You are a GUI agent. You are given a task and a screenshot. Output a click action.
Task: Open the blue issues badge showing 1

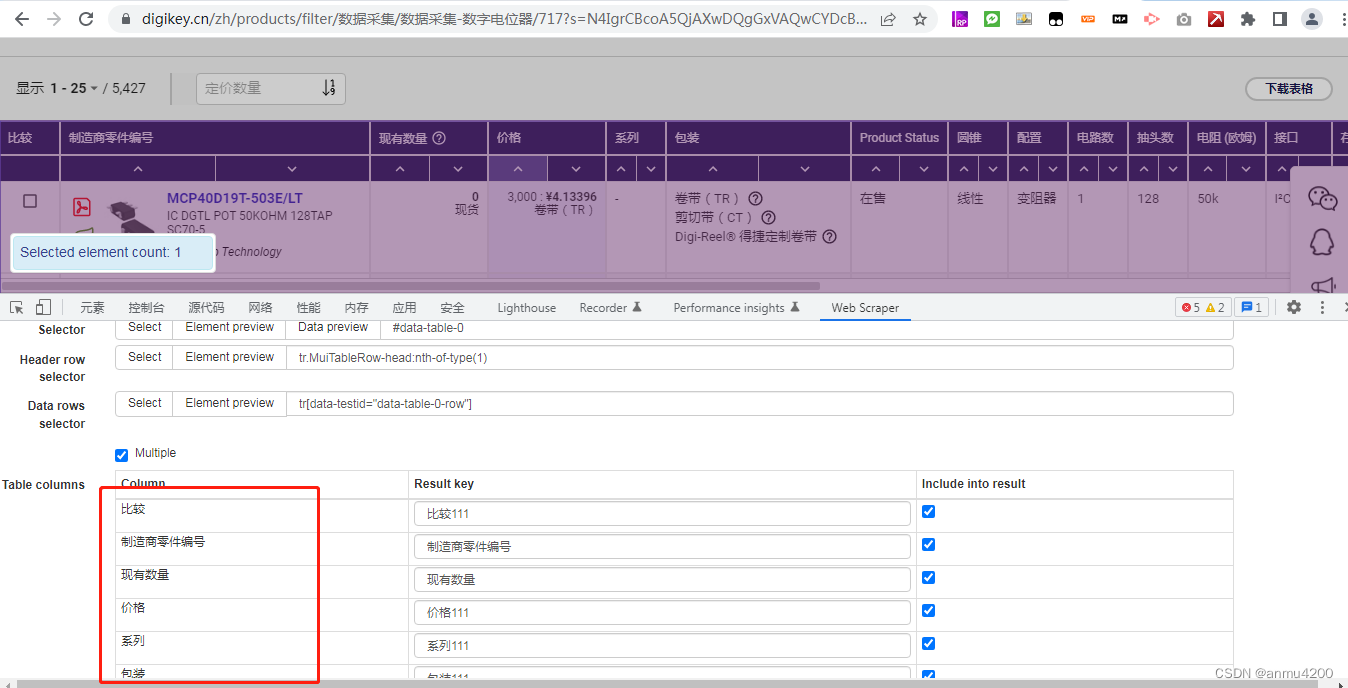coord(1252,307)
